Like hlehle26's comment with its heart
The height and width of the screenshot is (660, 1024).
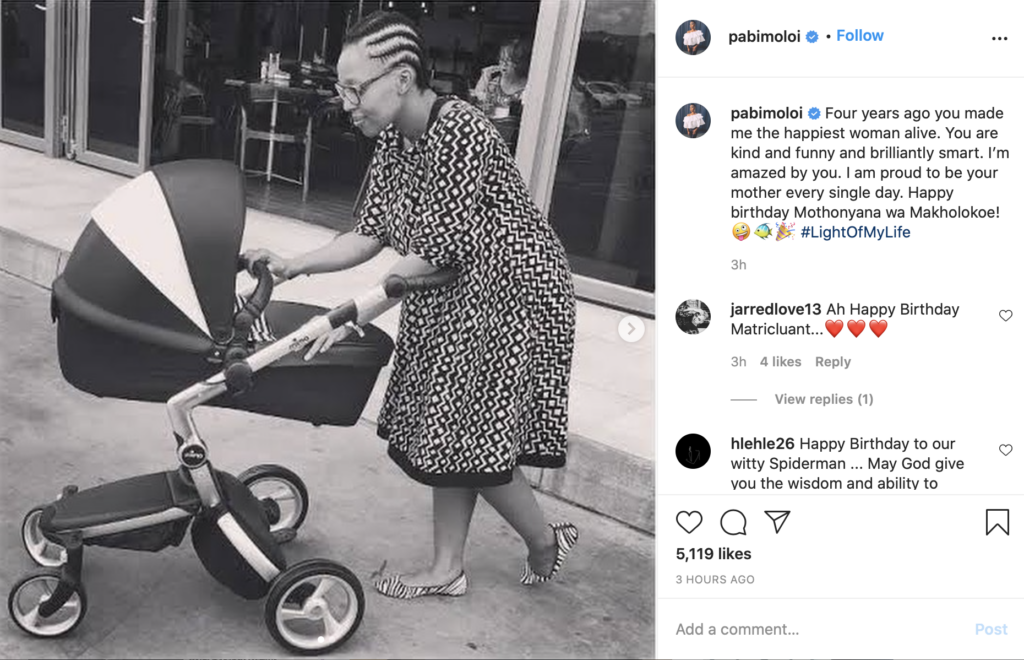click(x=1006, y=450)
